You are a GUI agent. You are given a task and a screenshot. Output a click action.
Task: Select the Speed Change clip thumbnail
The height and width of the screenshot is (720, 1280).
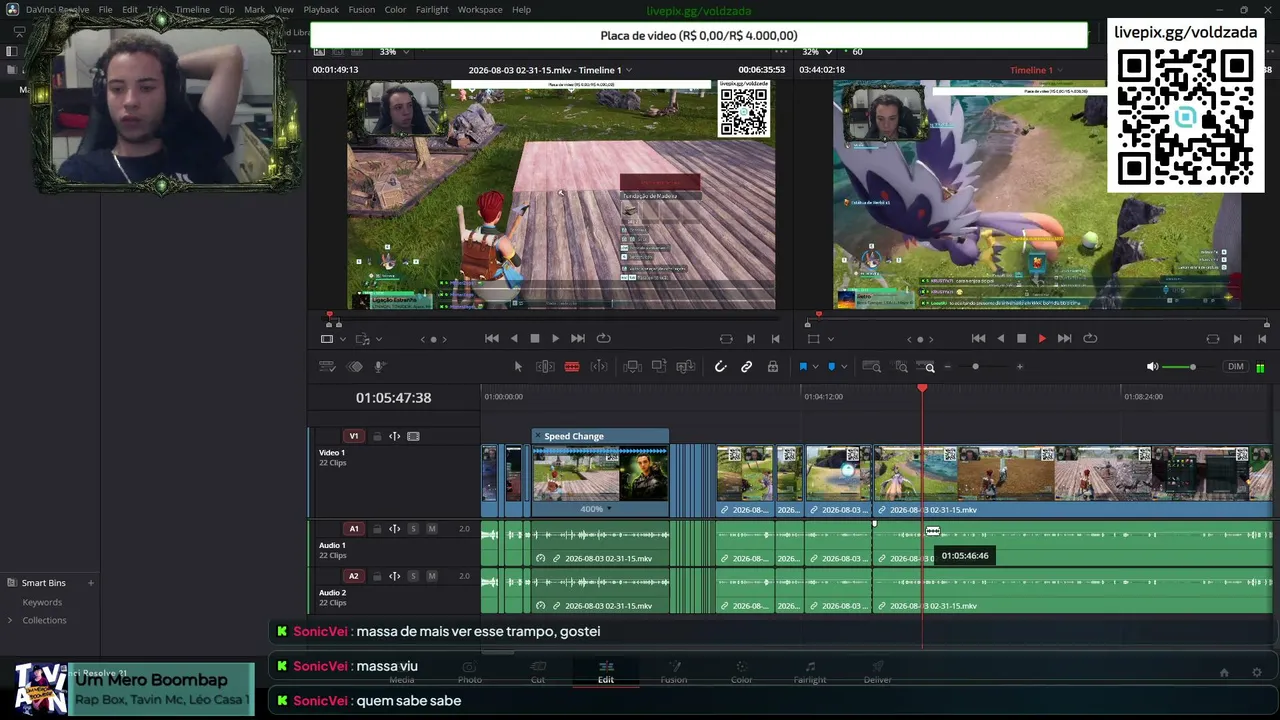(x=600, y=474)
